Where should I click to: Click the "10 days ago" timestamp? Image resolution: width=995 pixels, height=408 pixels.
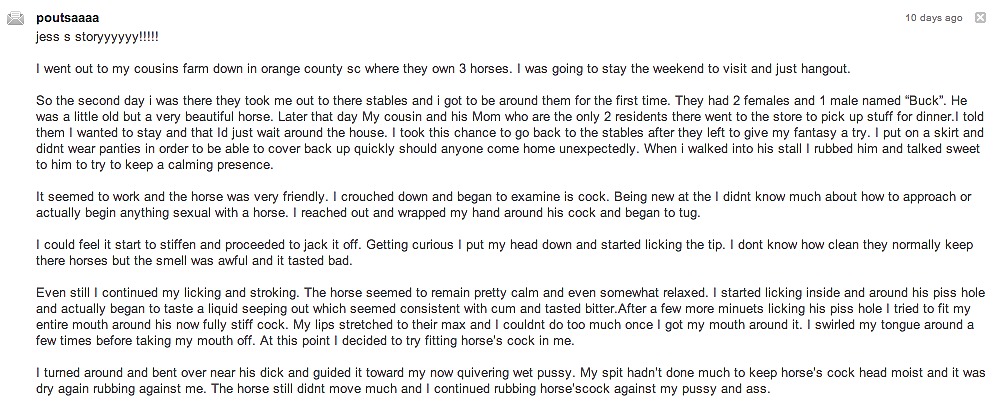point(933,18)
